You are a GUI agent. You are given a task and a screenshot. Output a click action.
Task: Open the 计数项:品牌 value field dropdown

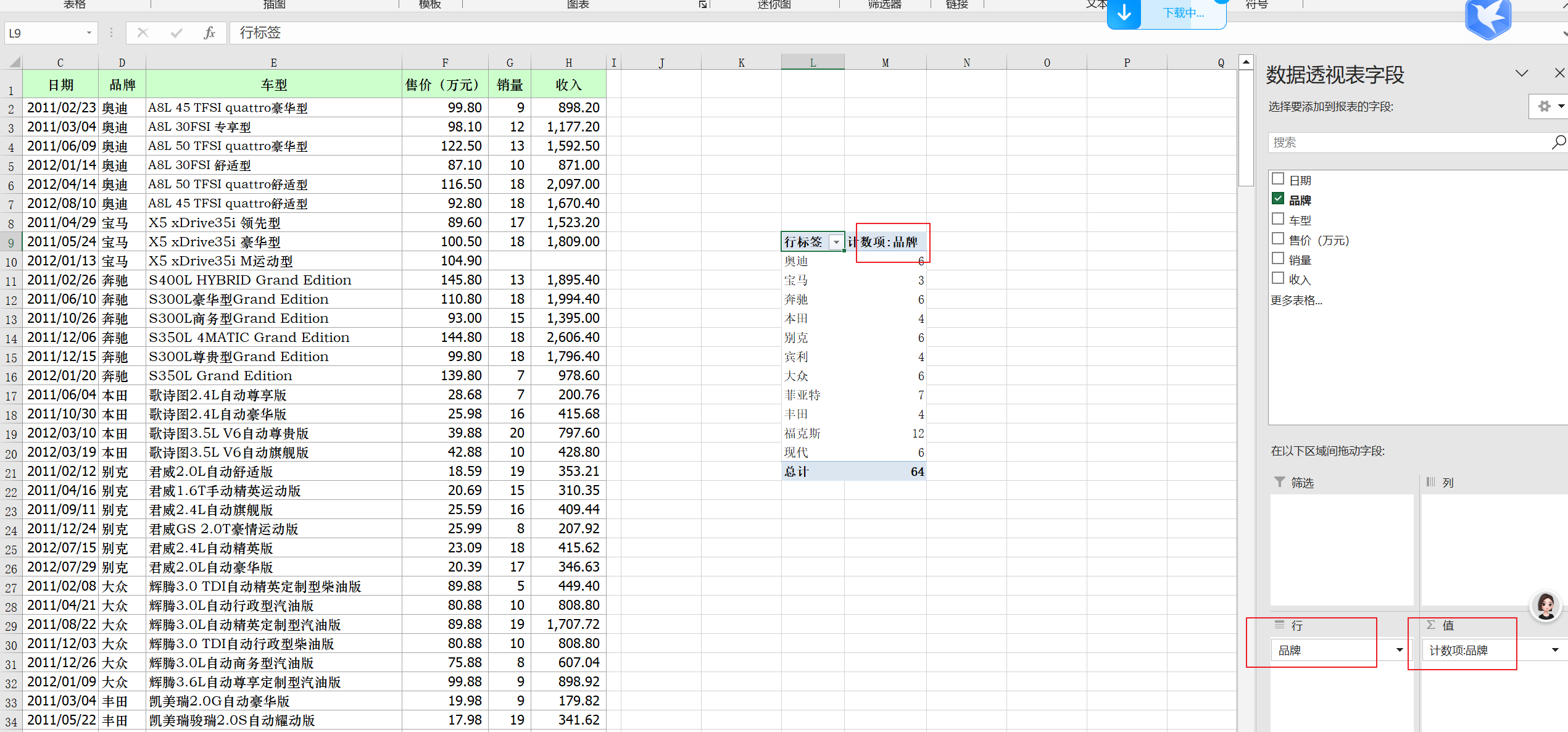[1555, 650]
